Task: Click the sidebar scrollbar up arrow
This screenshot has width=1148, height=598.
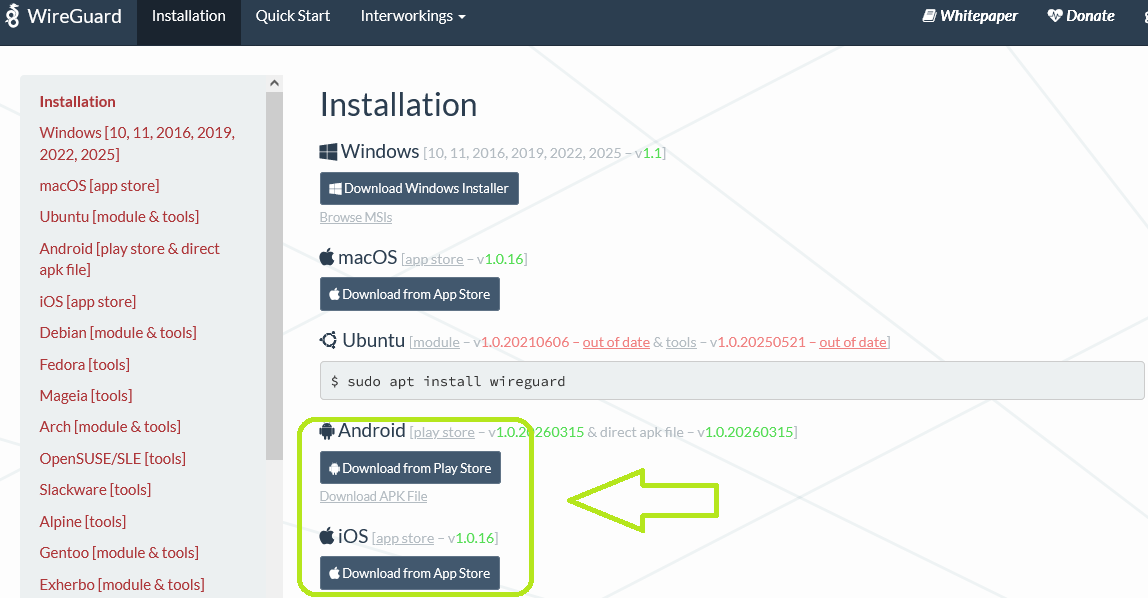Action: tap(275, 83)
